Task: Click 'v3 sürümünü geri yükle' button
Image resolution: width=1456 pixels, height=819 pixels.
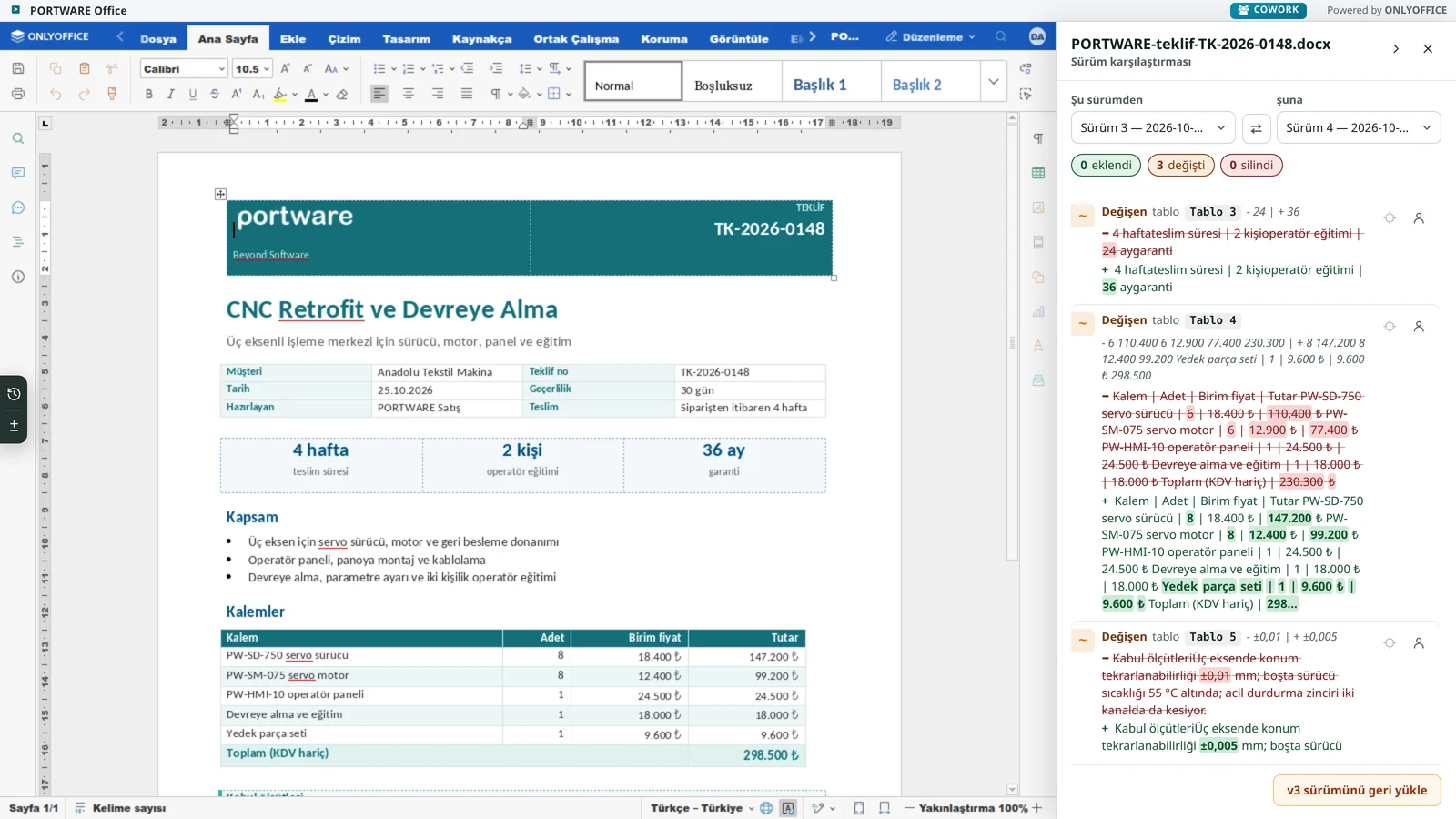Action: (x=1357, y=790)
